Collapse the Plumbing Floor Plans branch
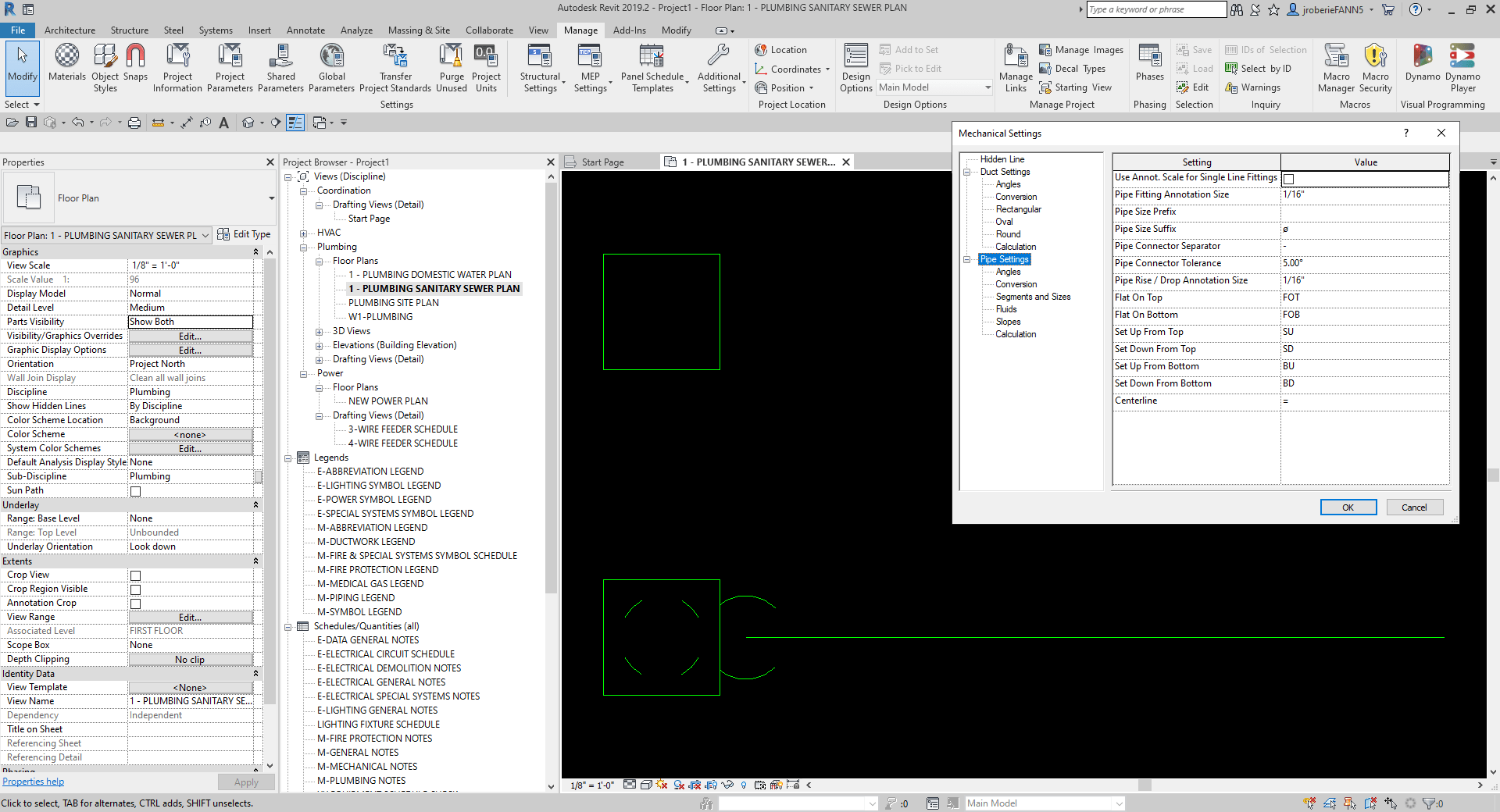This screenshot has width=1500, height=812. tap(319, 260)
